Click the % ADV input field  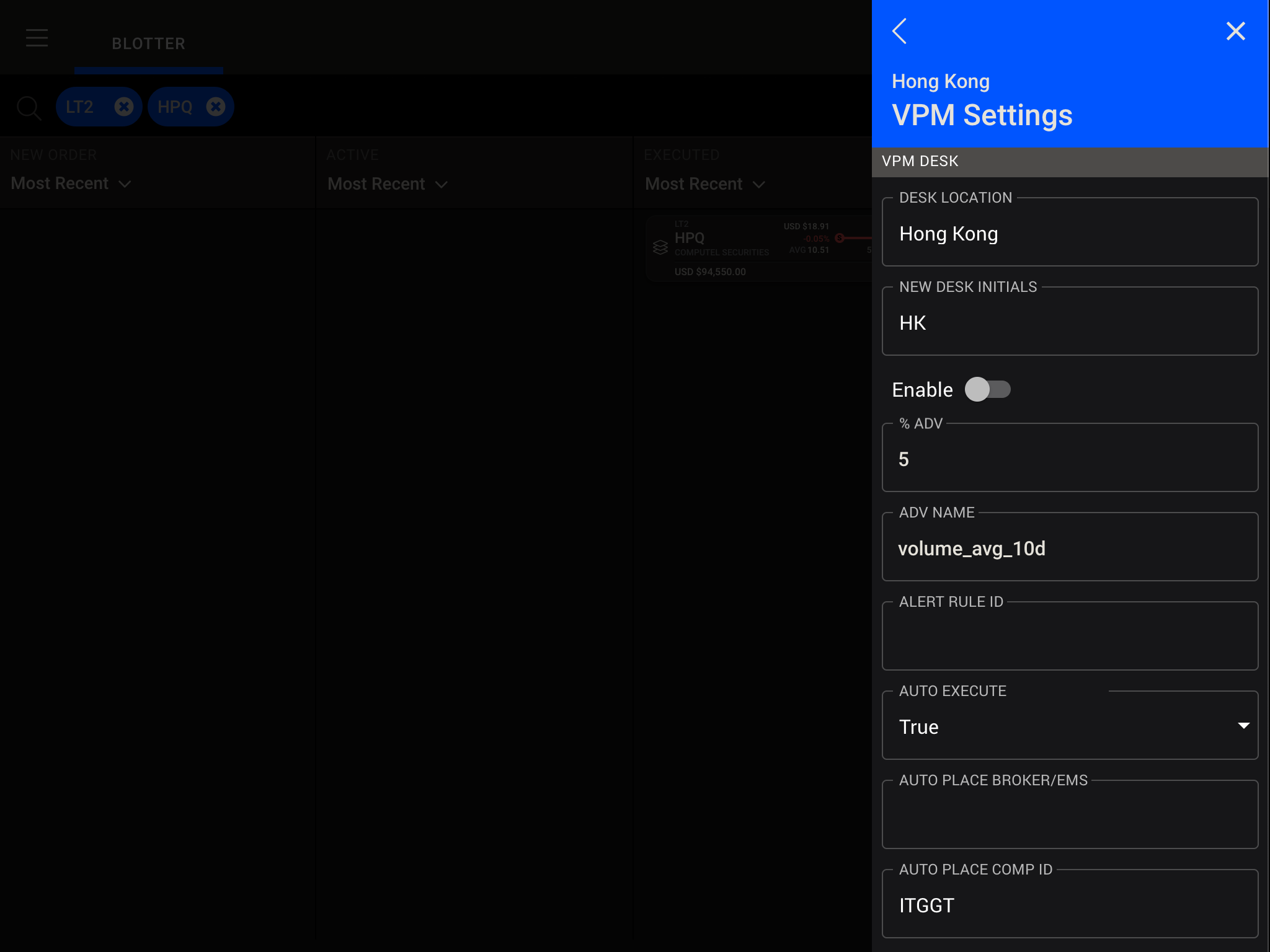click(1070, 460)
